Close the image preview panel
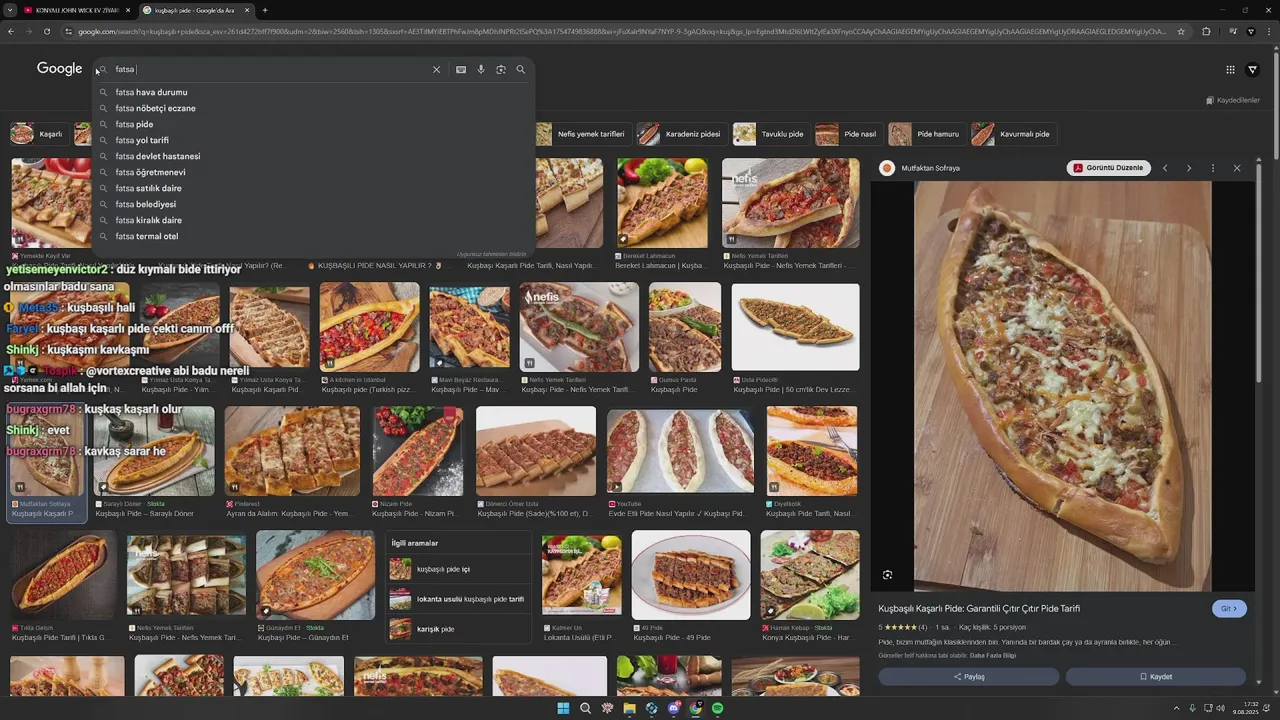This screenshot has height=720, width=1280. pyautogui.click(x=1237, y=168)
